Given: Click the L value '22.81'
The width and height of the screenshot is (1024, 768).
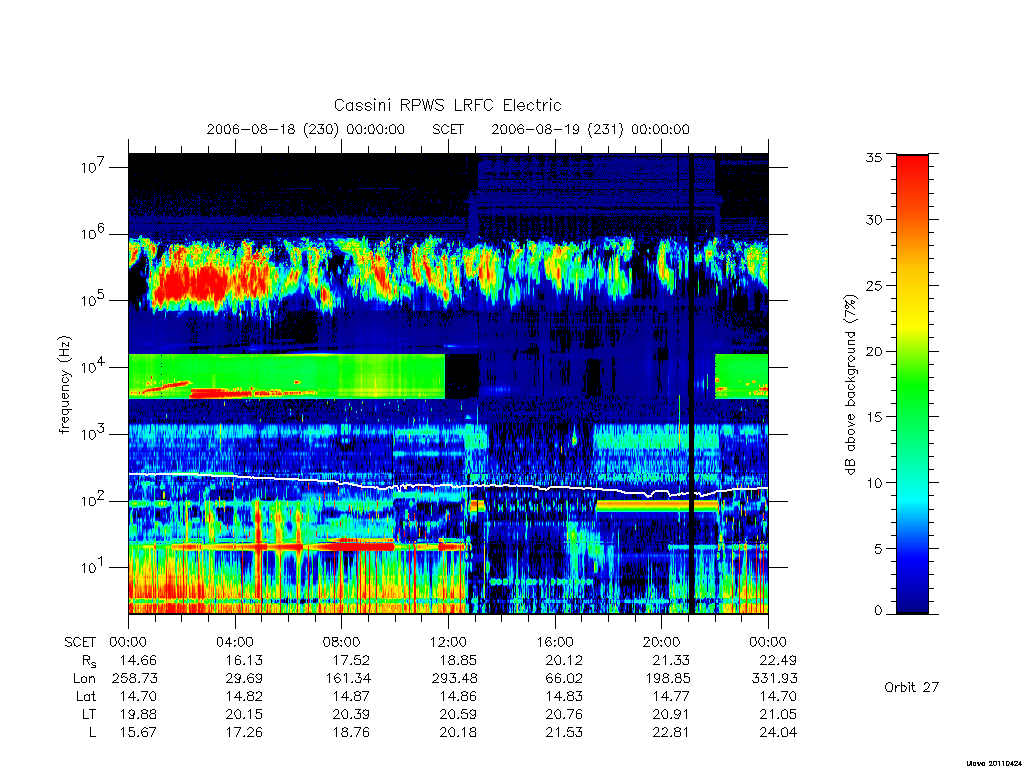Looking at the screenshot, I should (x=671, y=733).
